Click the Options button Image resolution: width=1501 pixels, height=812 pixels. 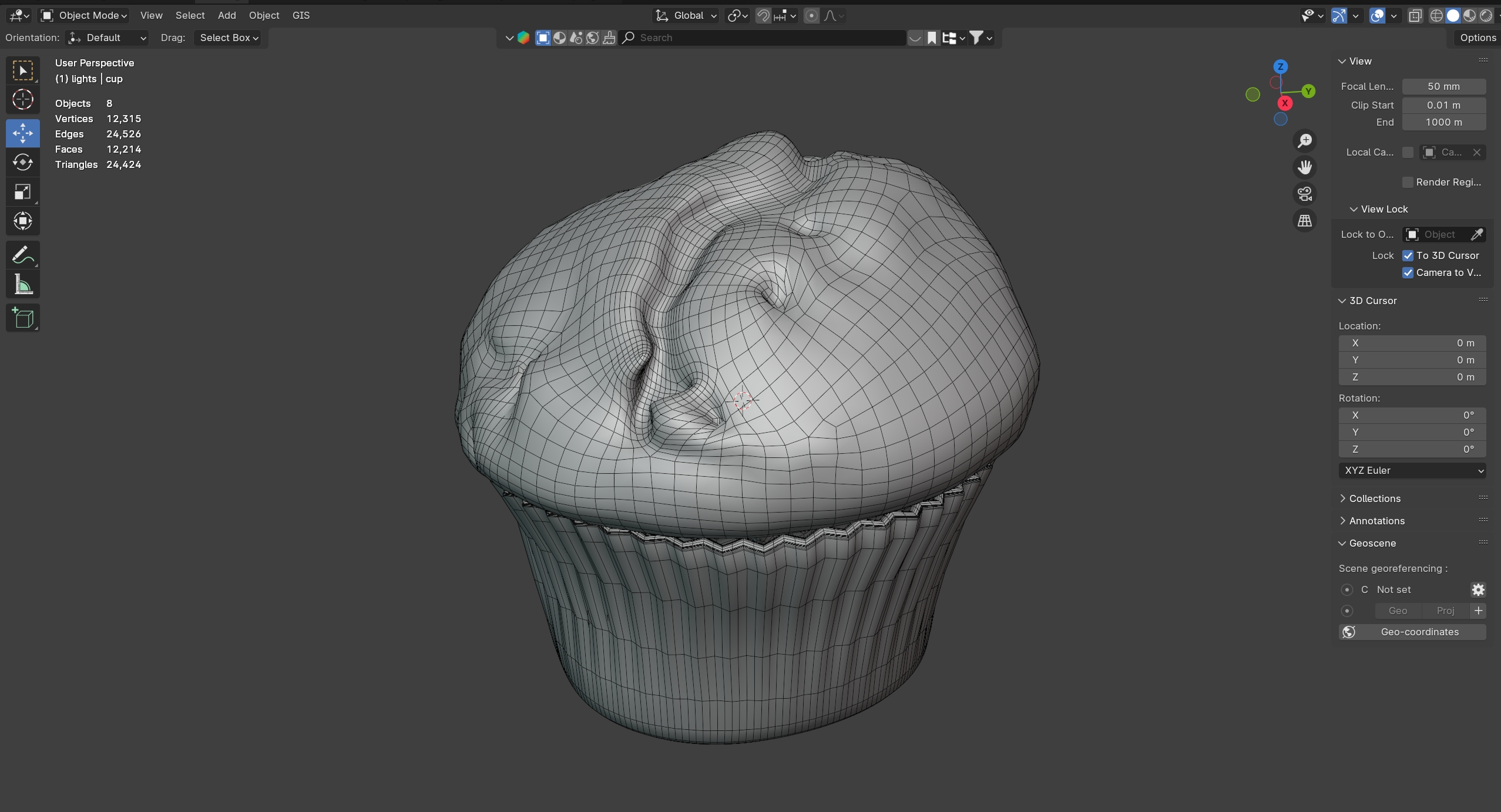[1478, 38]
